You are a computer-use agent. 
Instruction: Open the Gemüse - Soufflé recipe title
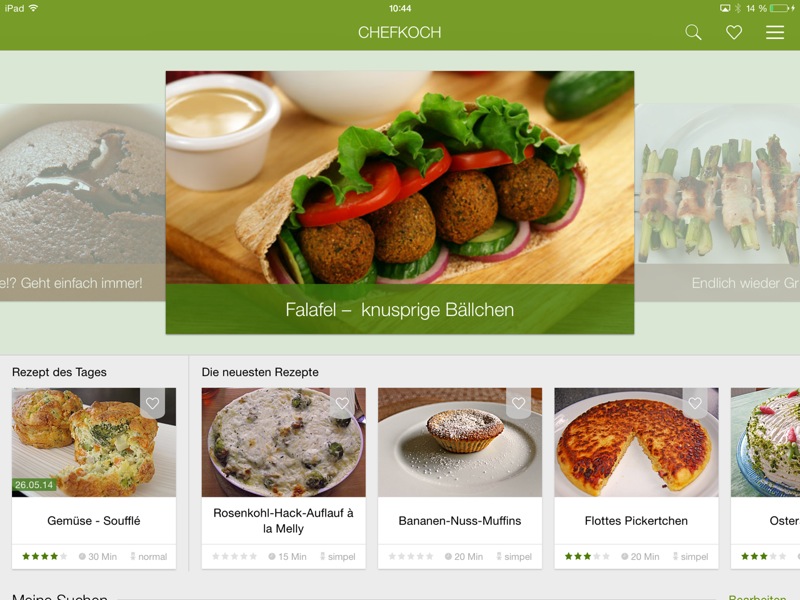(94, 521)
